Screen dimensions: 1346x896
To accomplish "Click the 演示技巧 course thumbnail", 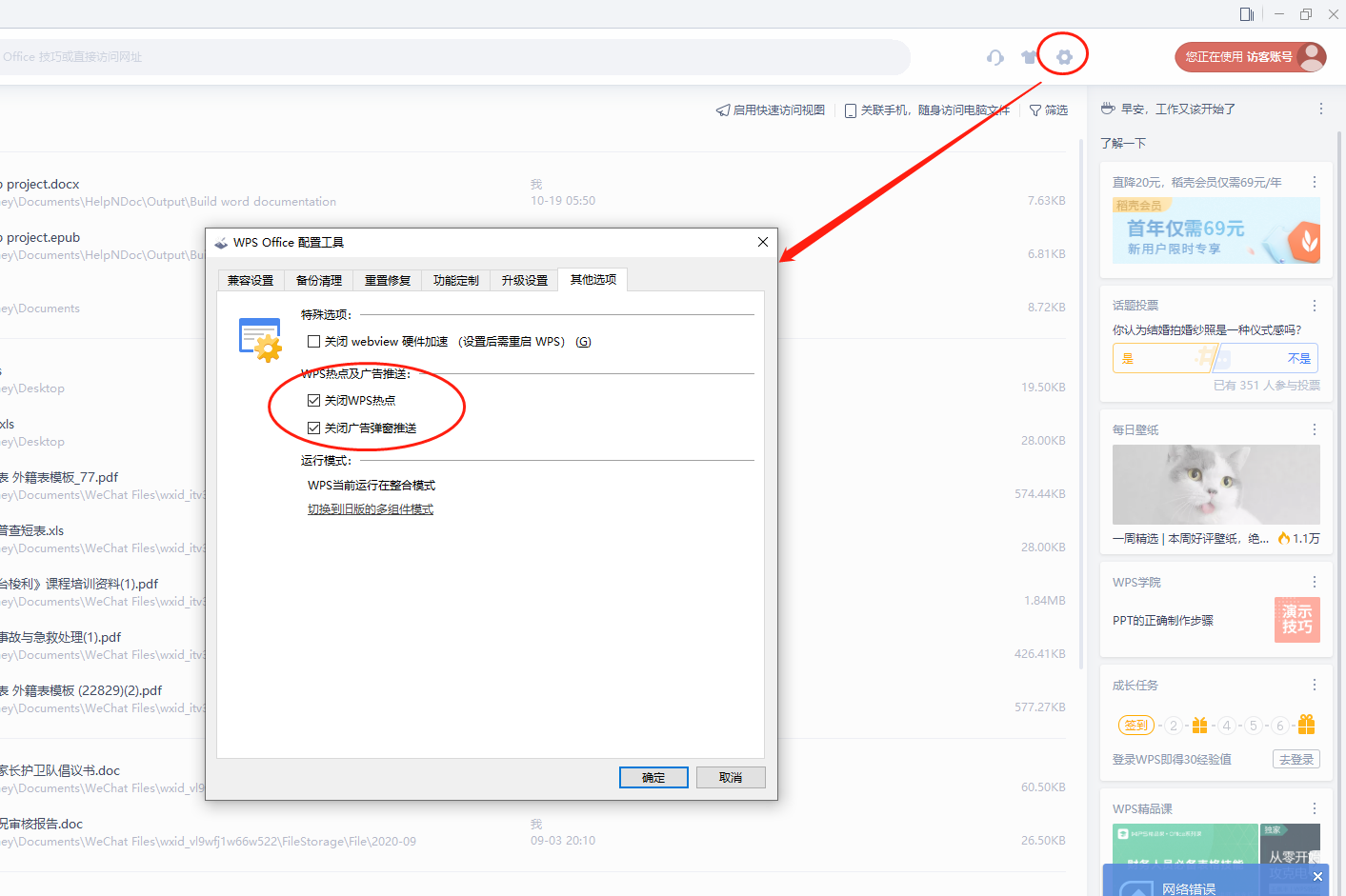I will (1297, 620).
